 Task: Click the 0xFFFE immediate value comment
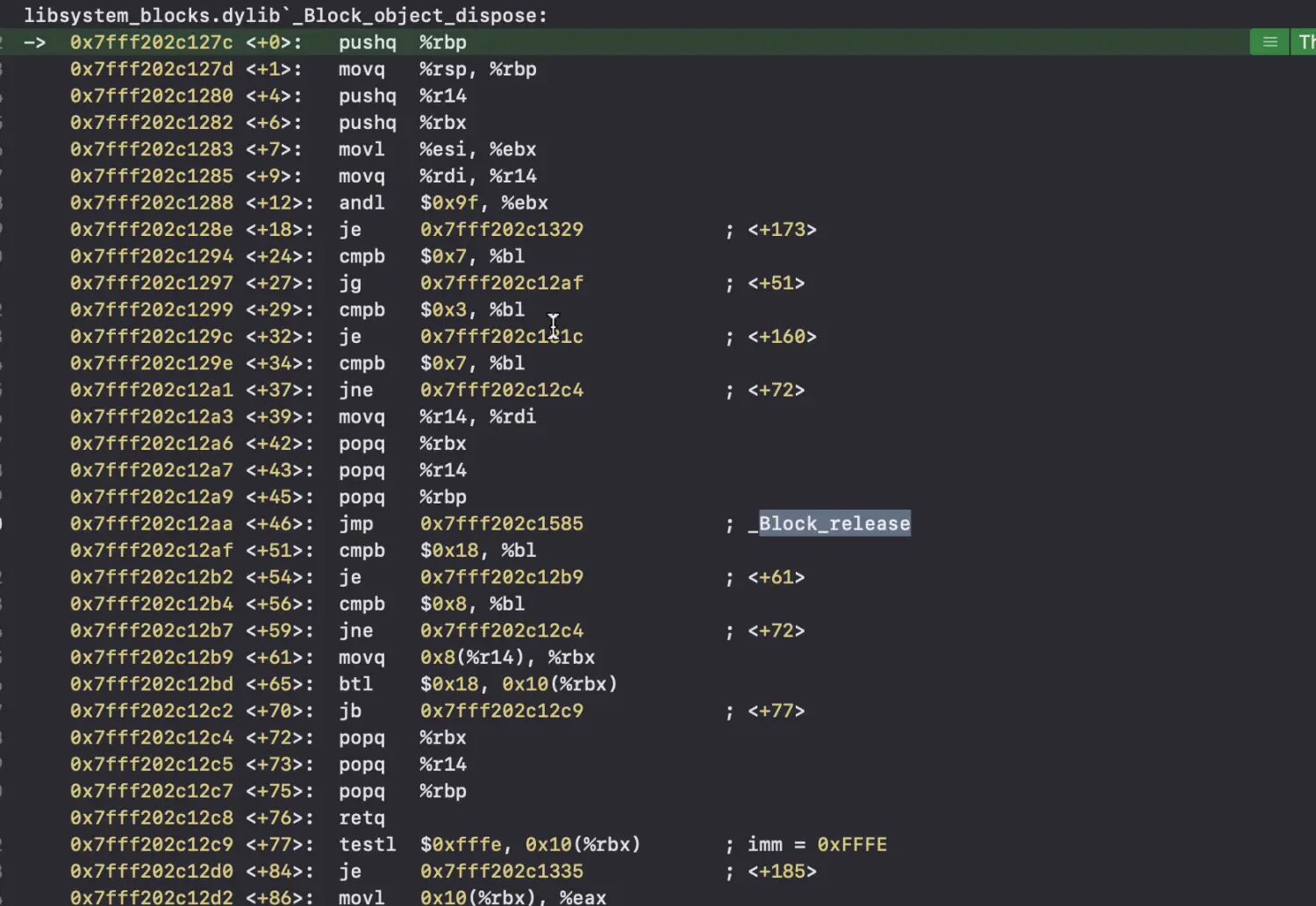[851, 844]
